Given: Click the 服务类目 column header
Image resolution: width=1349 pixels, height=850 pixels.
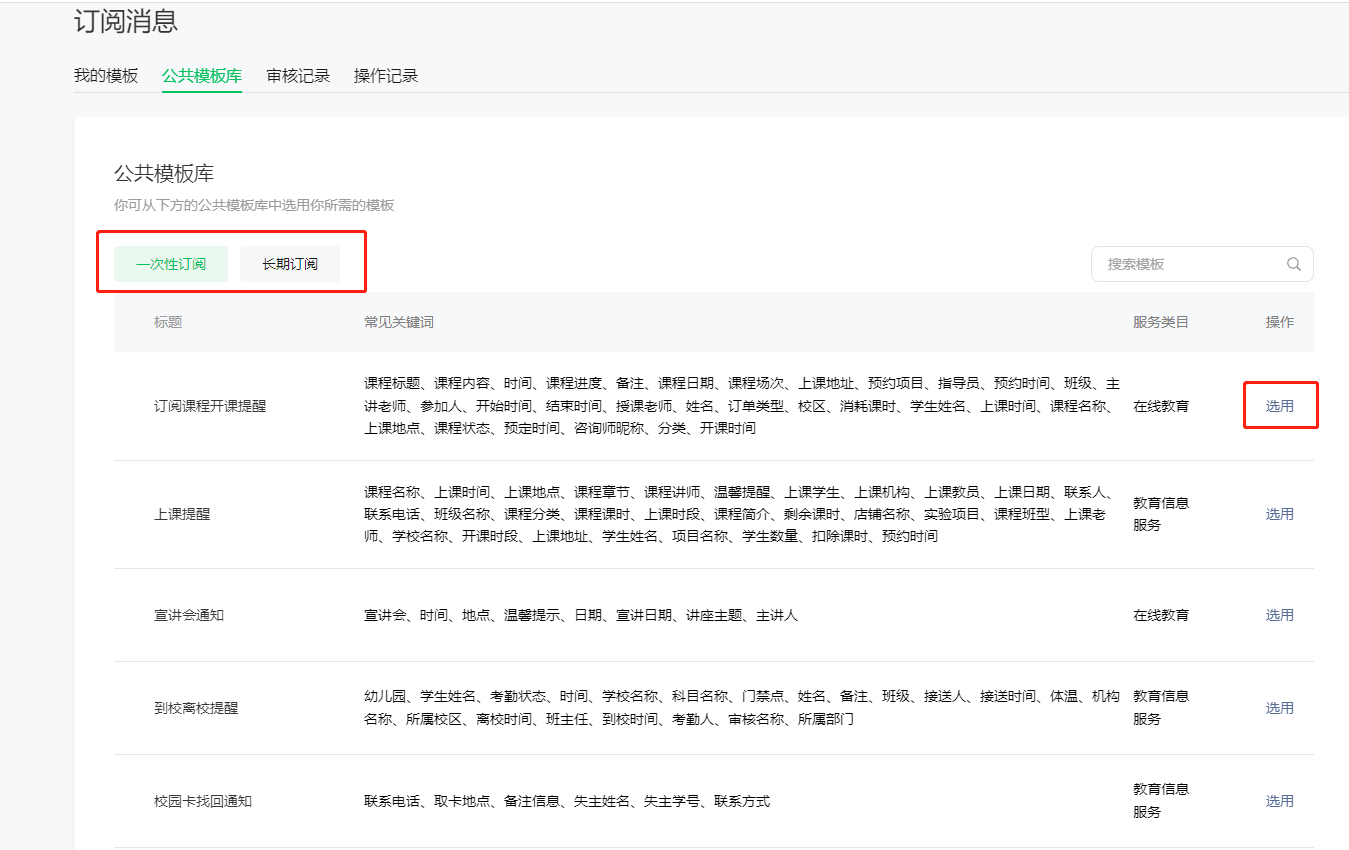Looking at the screenshot, I should click(1161, 322).
